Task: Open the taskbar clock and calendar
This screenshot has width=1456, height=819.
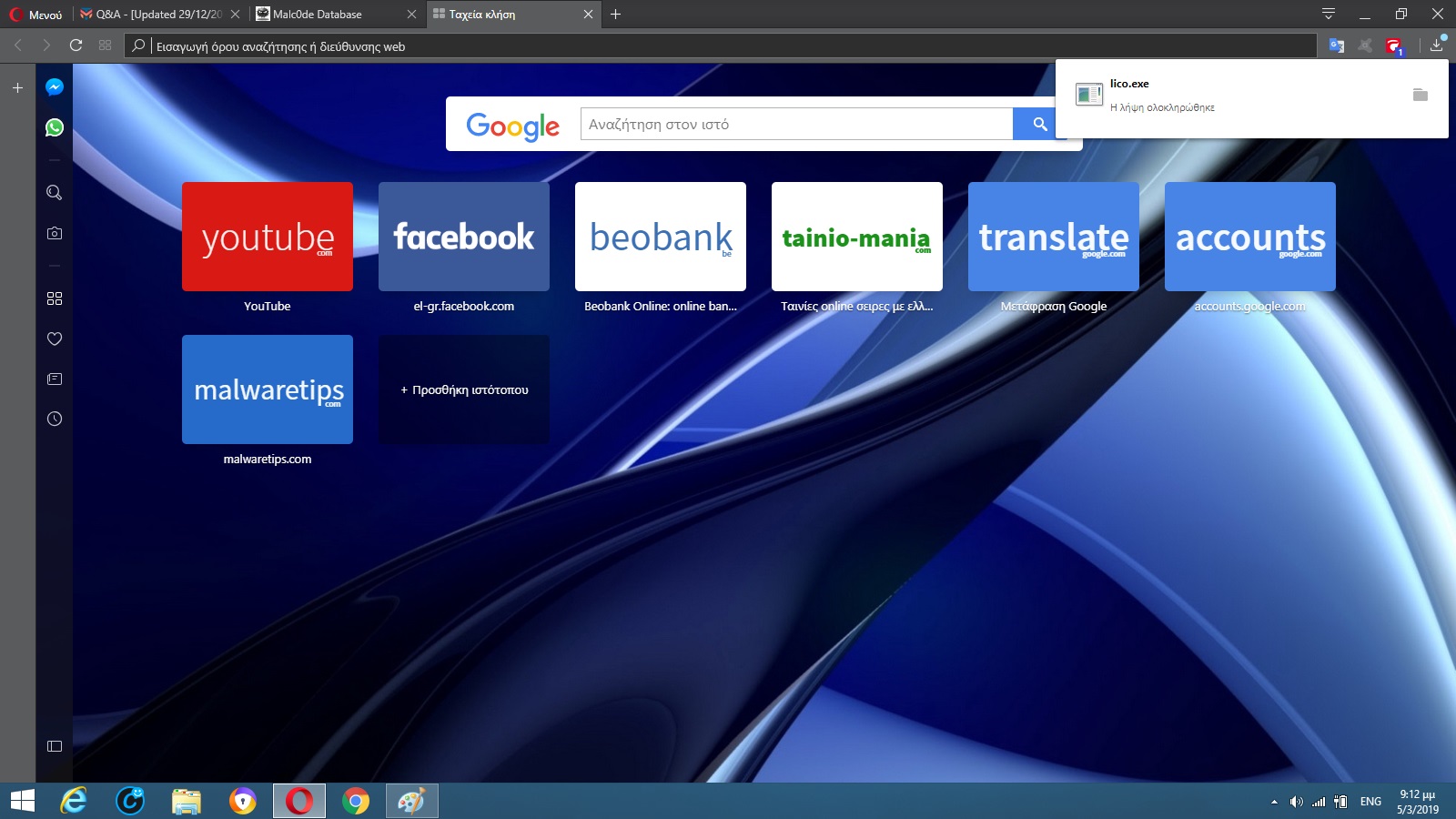Action: coord(1418,802)
